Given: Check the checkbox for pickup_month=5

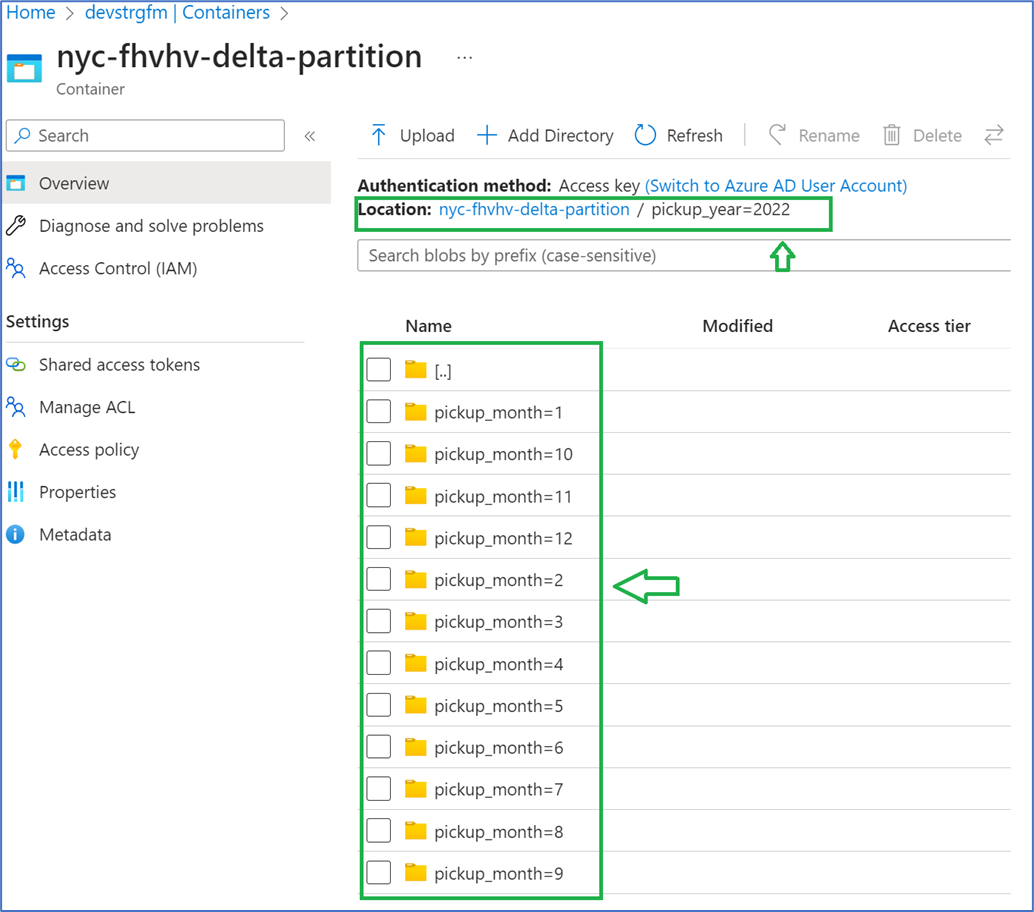Looking at the screenshot, I should tap(378, 705).
